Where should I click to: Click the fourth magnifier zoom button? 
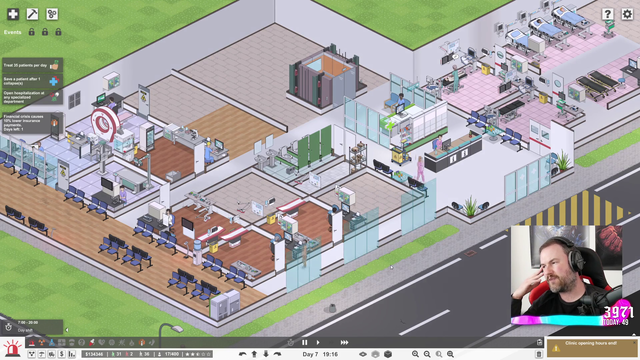point(450,354)
